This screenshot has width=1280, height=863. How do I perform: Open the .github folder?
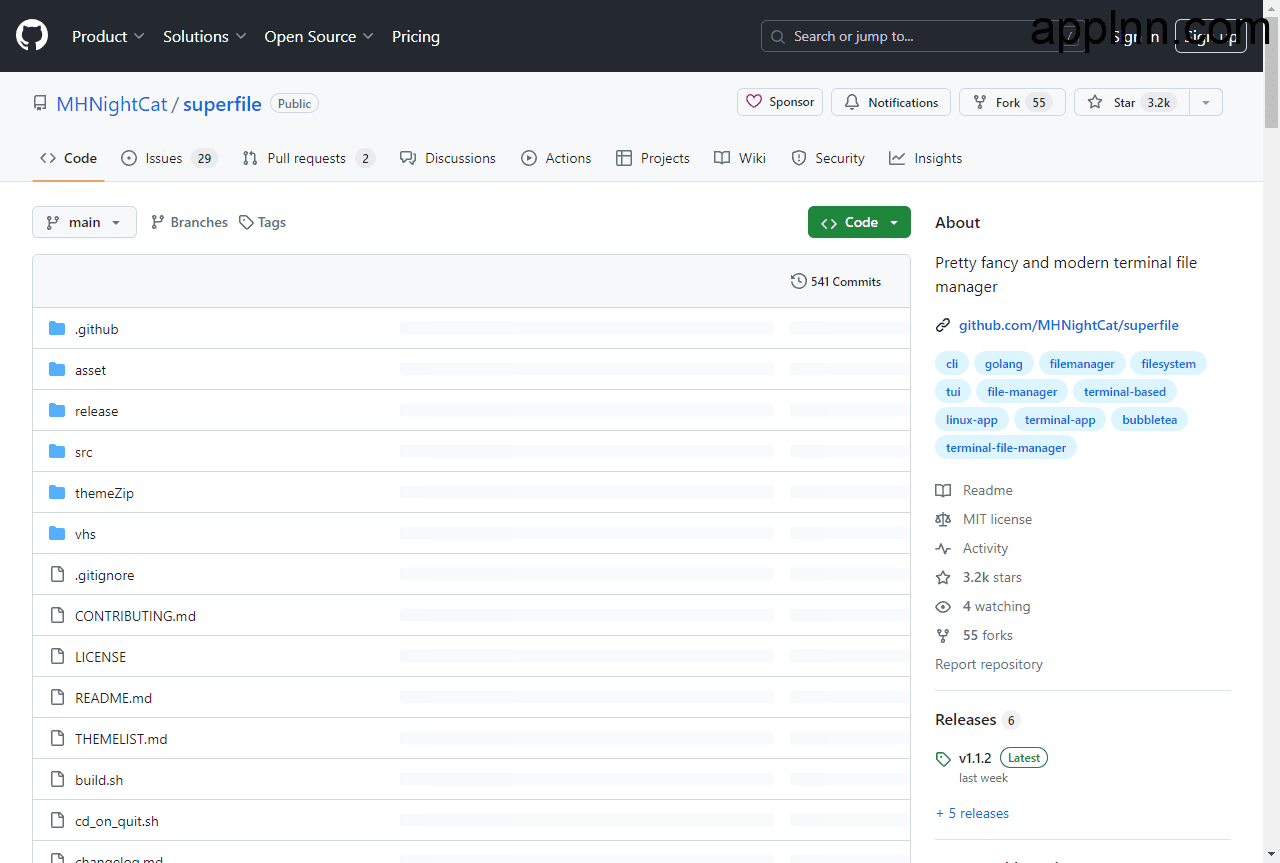[x=96, y=329]
